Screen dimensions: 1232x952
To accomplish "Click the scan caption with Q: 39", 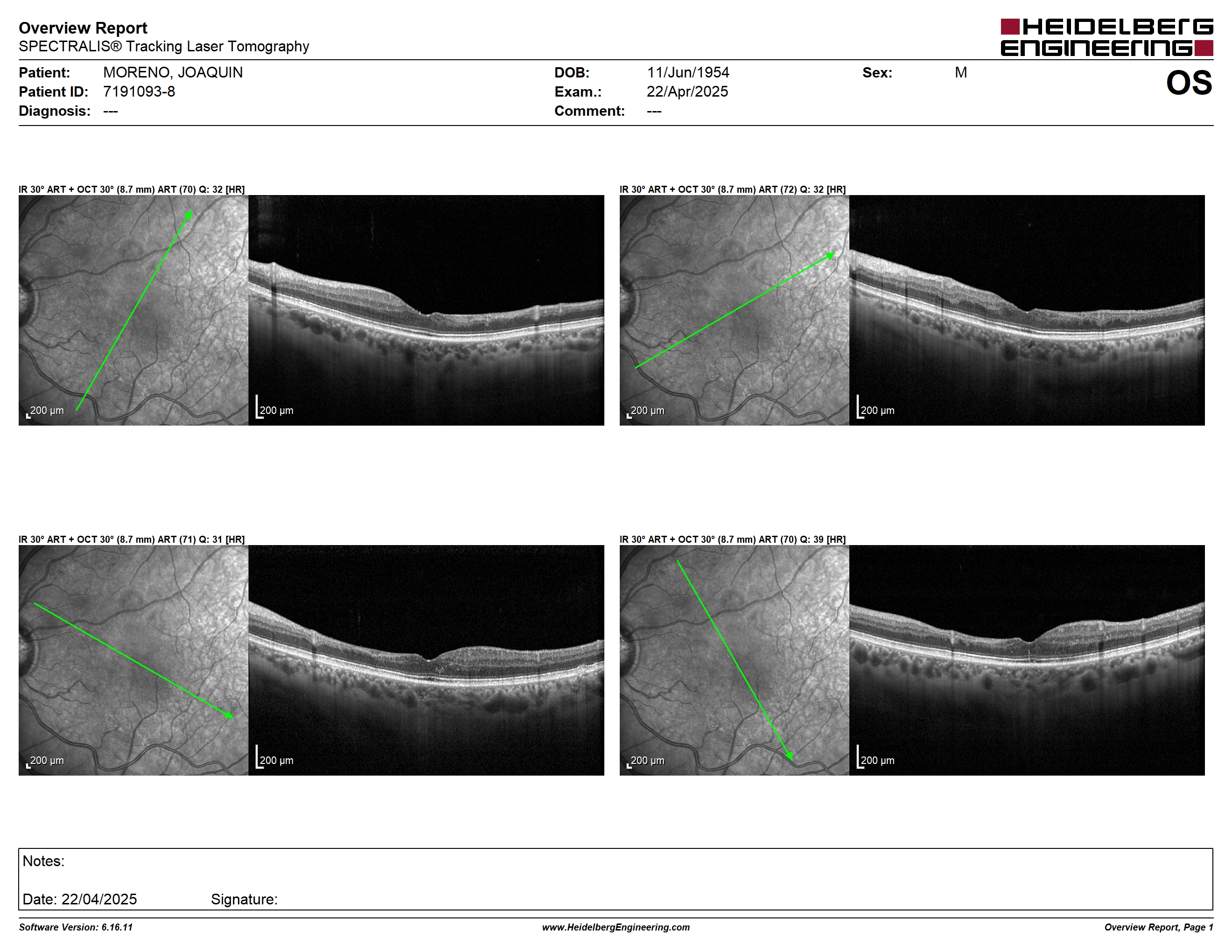I will point(732,539).
